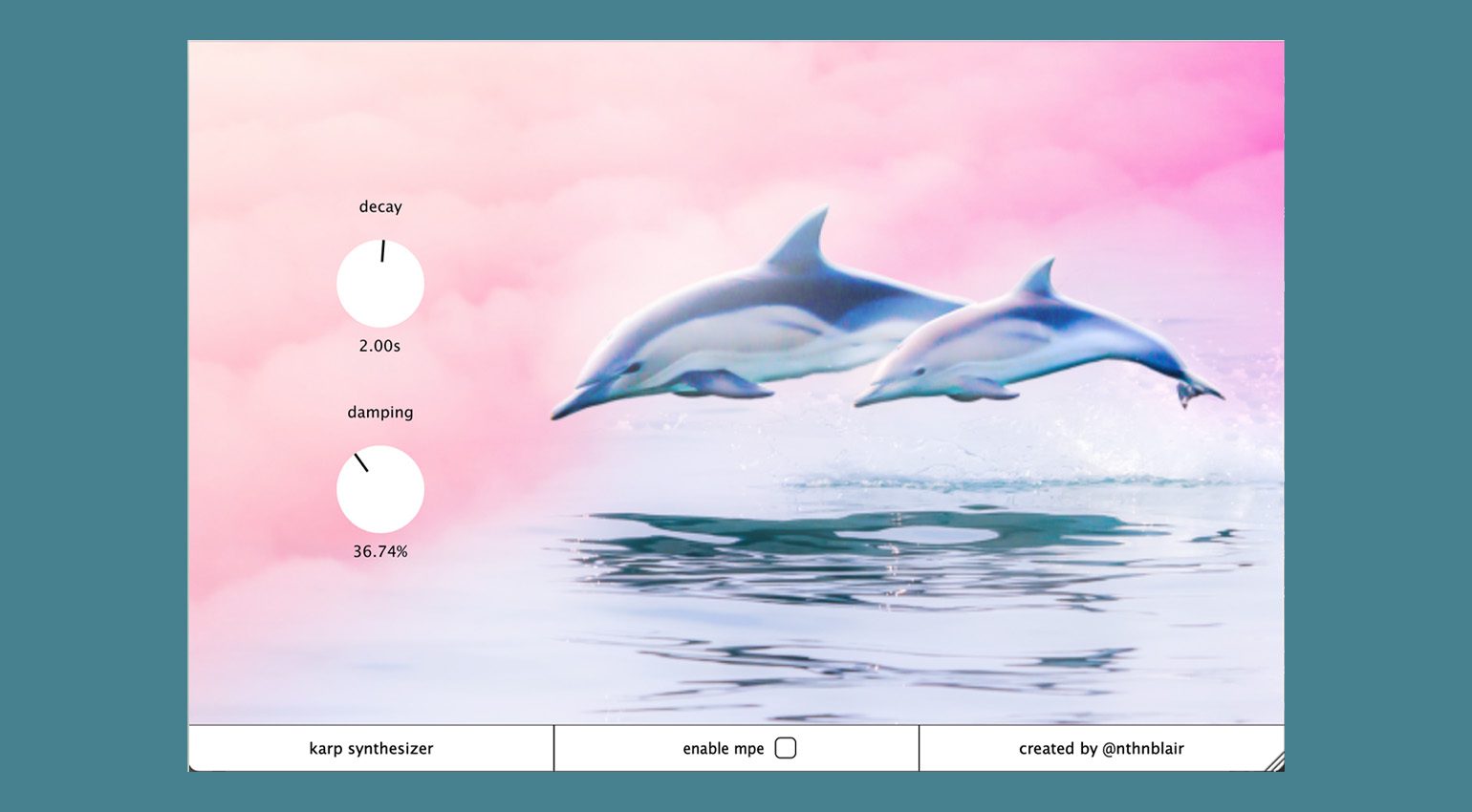Click the 'decay' label
This screenshot has width=1472, height=812.
coord(380,206)
